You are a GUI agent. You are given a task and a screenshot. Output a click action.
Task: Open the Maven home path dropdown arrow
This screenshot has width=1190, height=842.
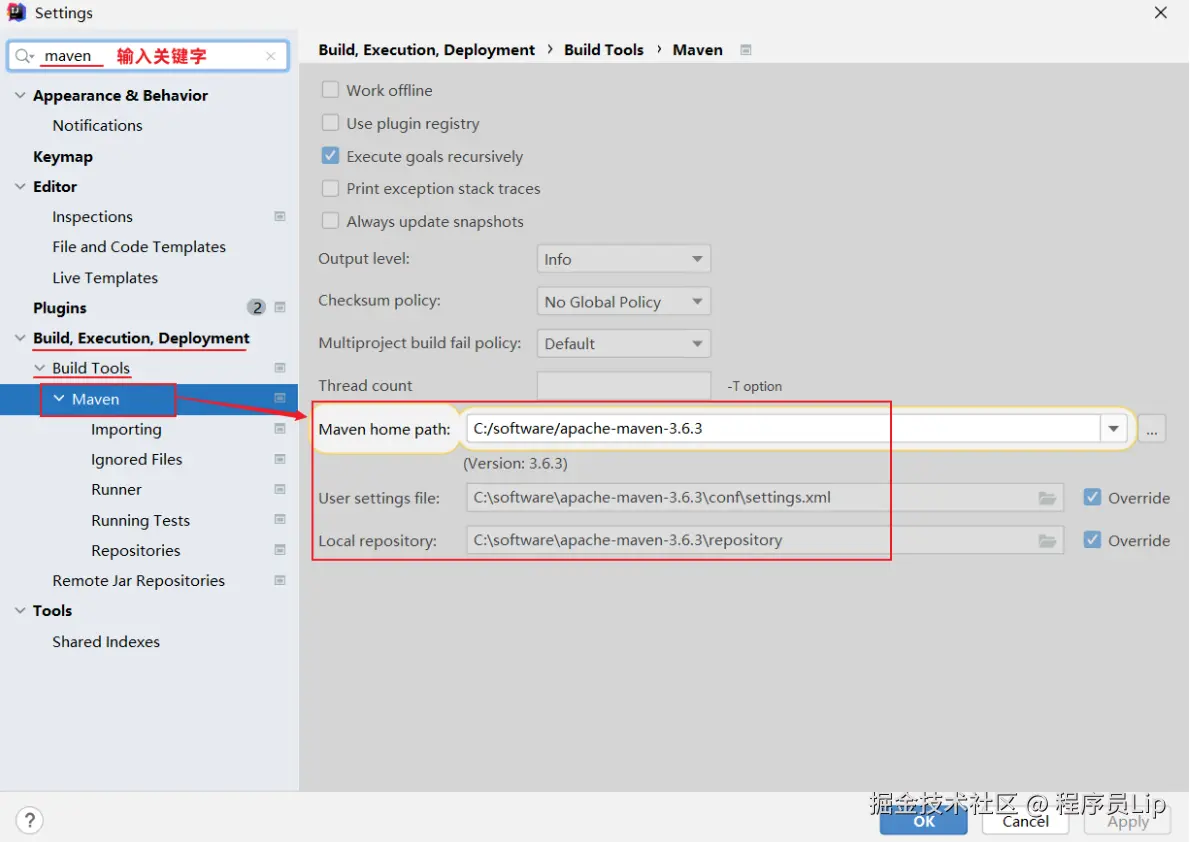pyautogui.click(x=1113, y=428)
